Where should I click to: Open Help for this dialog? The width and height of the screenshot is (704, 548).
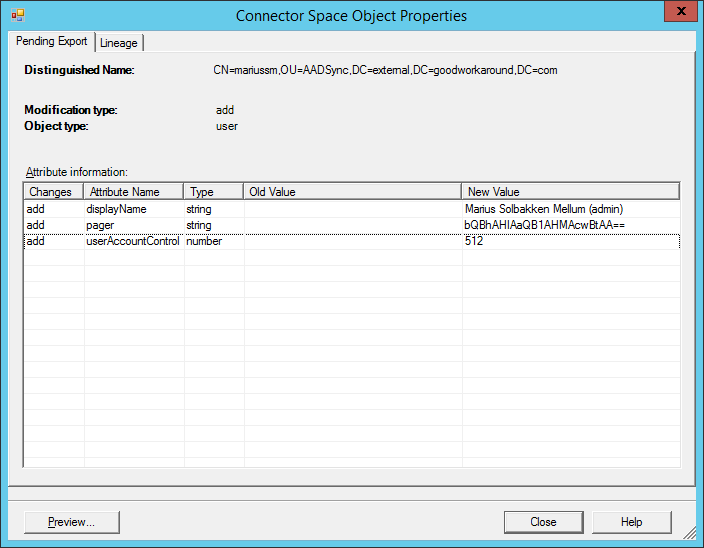631,522
